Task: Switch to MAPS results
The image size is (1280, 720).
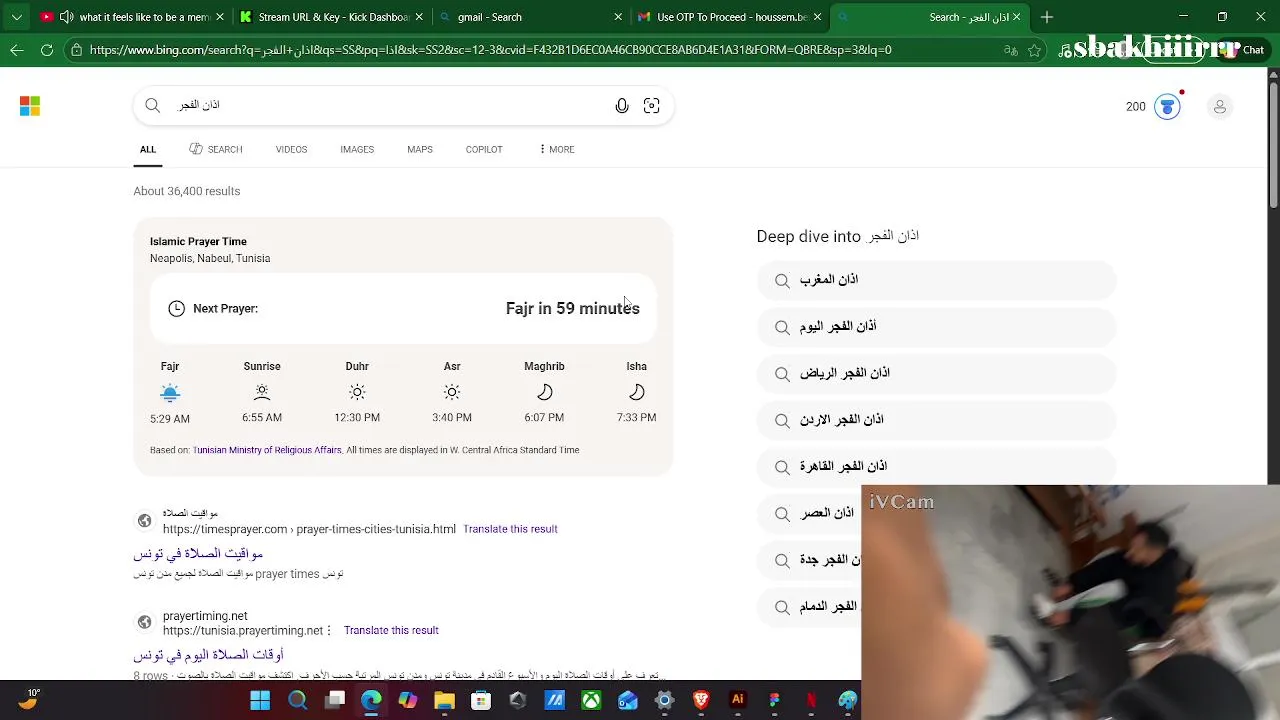Action: coord(420,150)
